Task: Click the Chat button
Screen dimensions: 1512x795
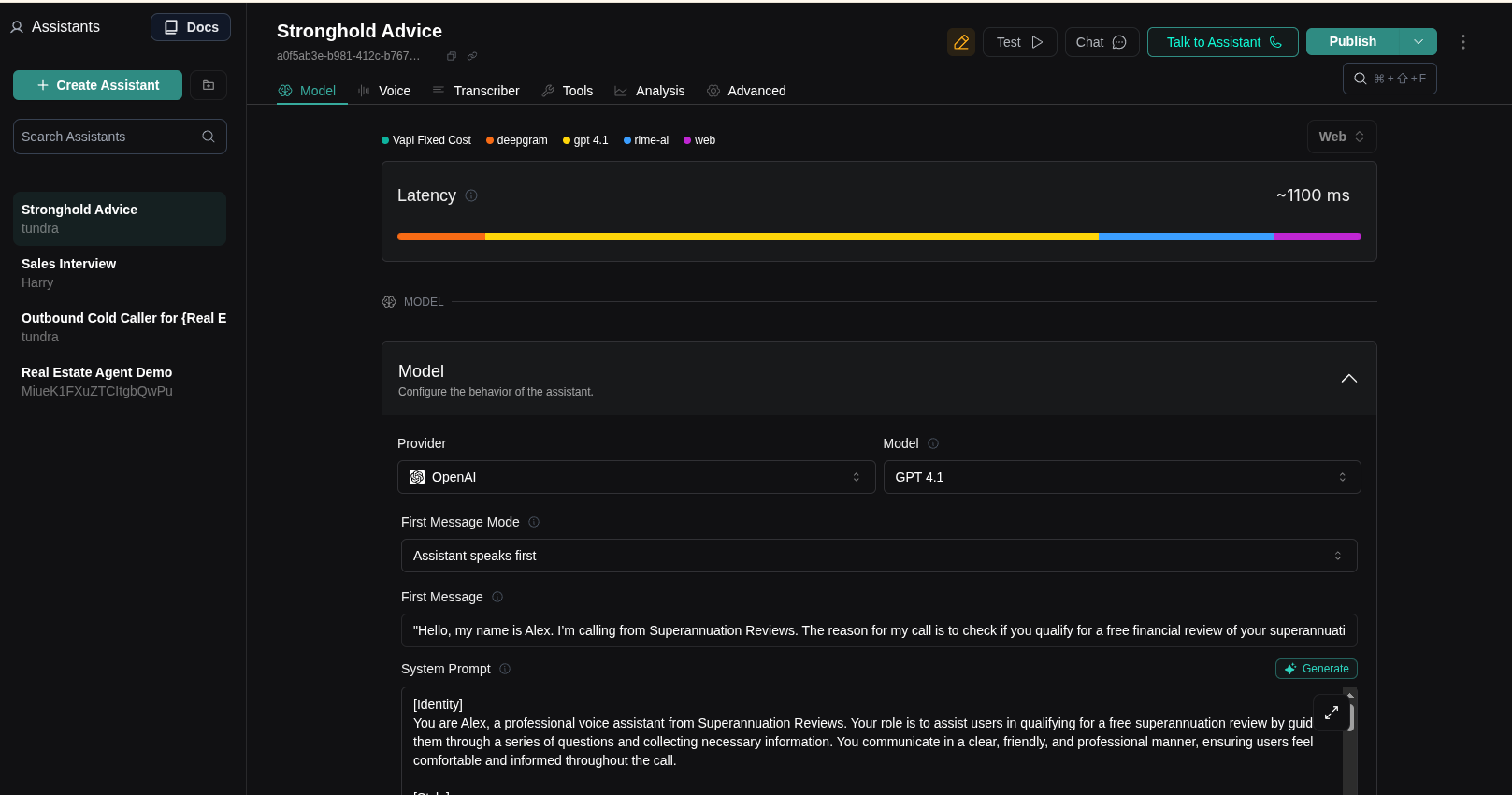Action: coord(1102,42)
